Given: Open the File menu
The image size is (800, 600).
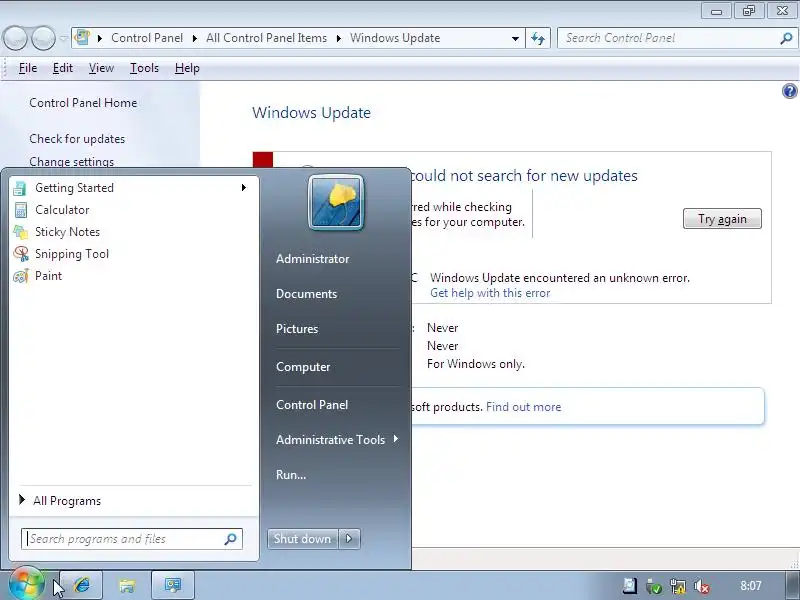Looking at the screenshot, I should coord(28,68).
